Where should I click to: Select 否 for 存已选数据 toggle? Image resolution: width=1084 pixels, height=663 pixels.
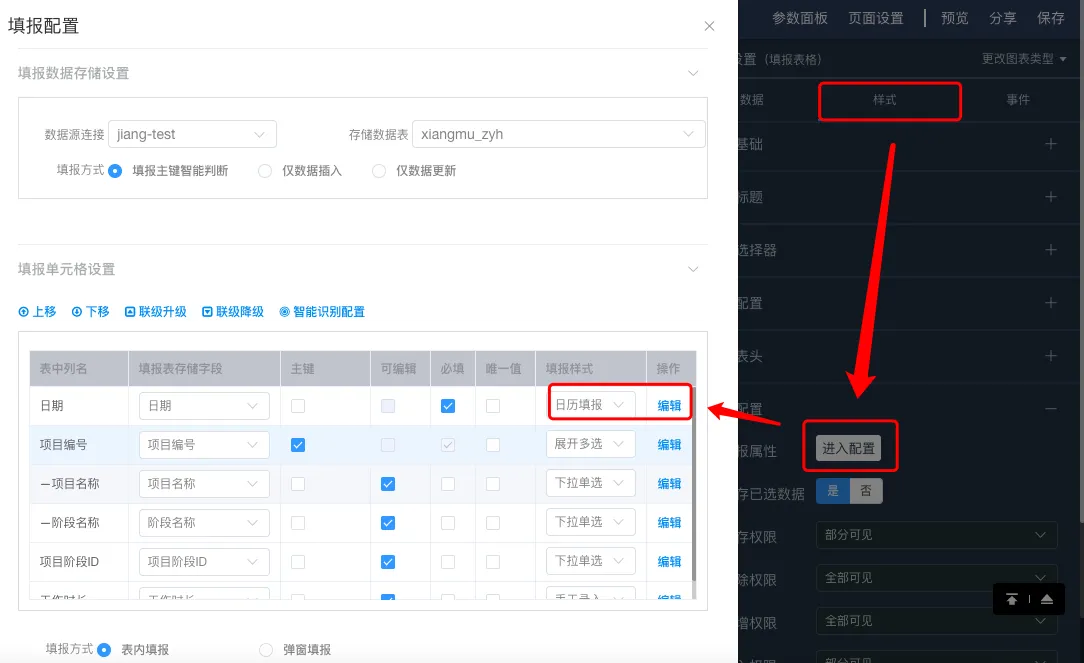click(x=866, y=491)
